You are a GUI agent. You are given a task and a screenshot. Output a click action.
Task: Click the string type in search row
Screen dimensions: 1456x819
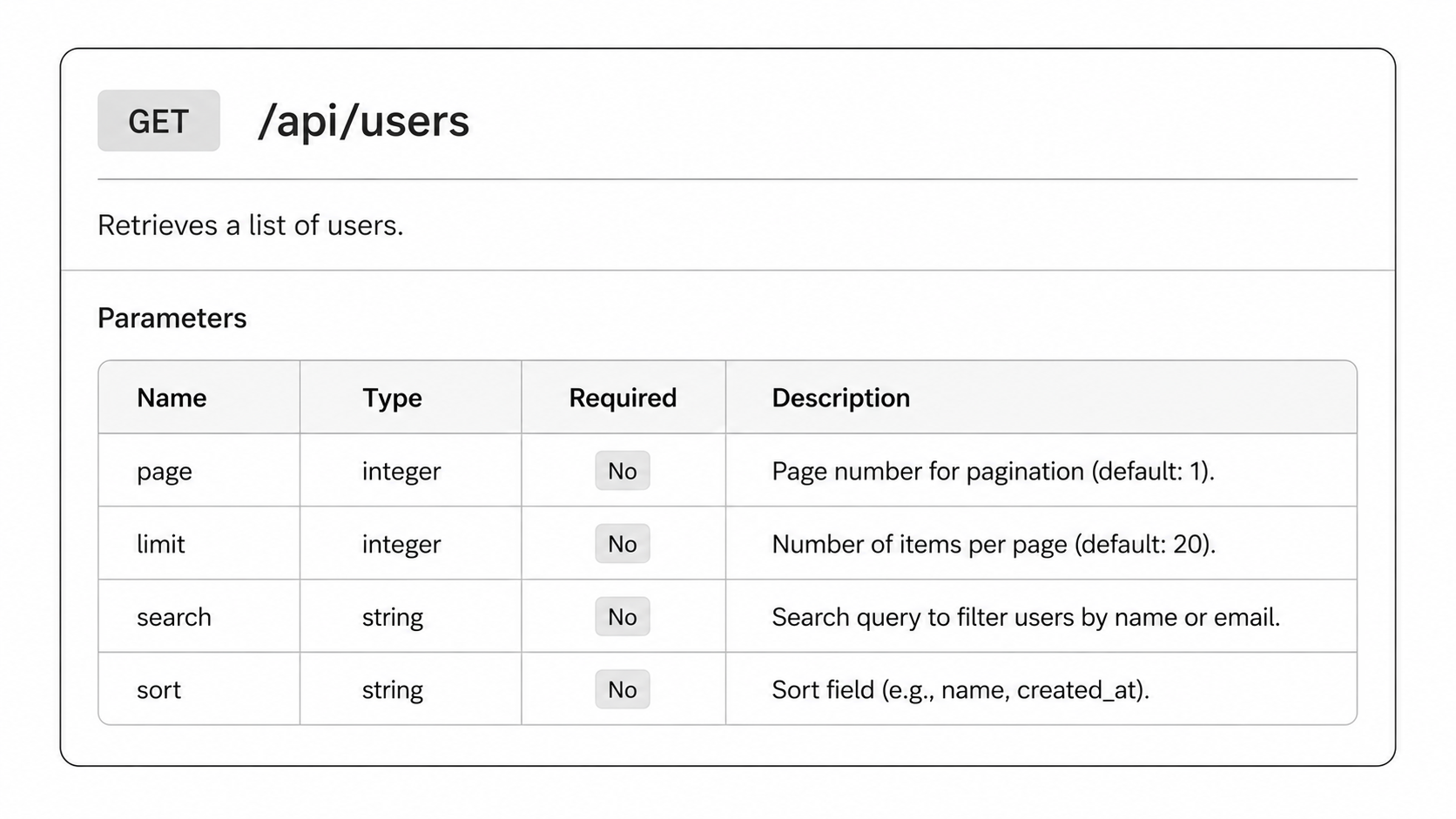pyautogui.click(x=393, y=617)
